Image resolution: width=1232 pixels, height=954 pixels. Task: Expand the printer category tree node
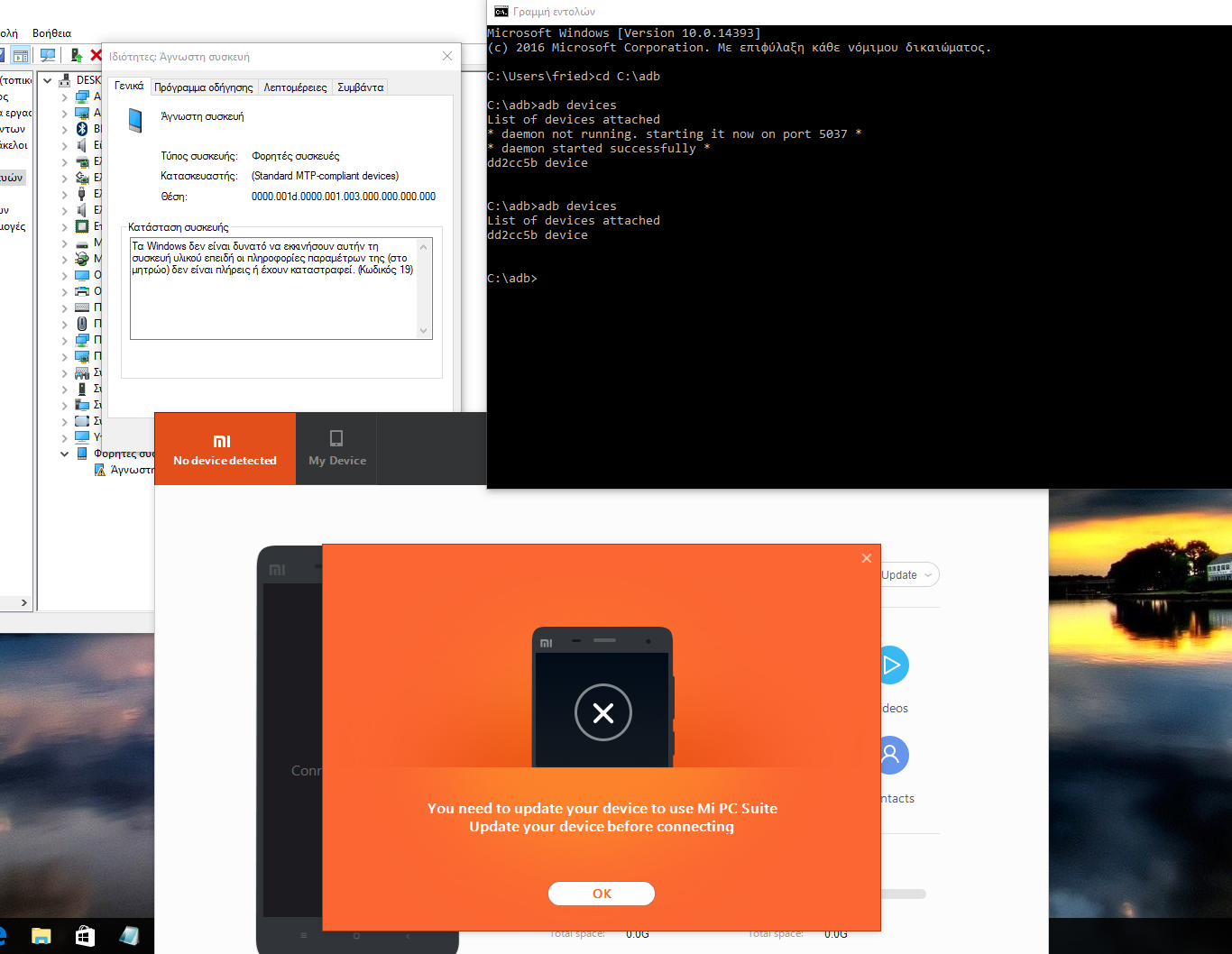[x=64, y=291]
